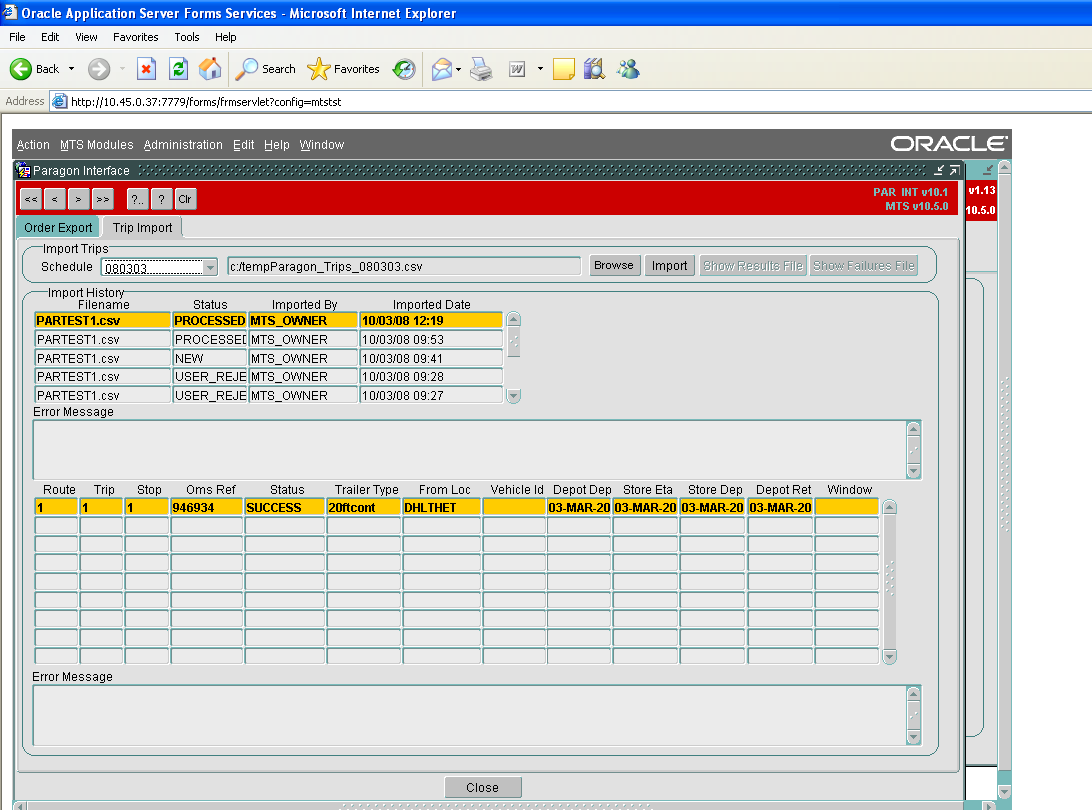Select the NEW status cell
The width and height of the screenshot is (1092, 810).
(210, 358)
